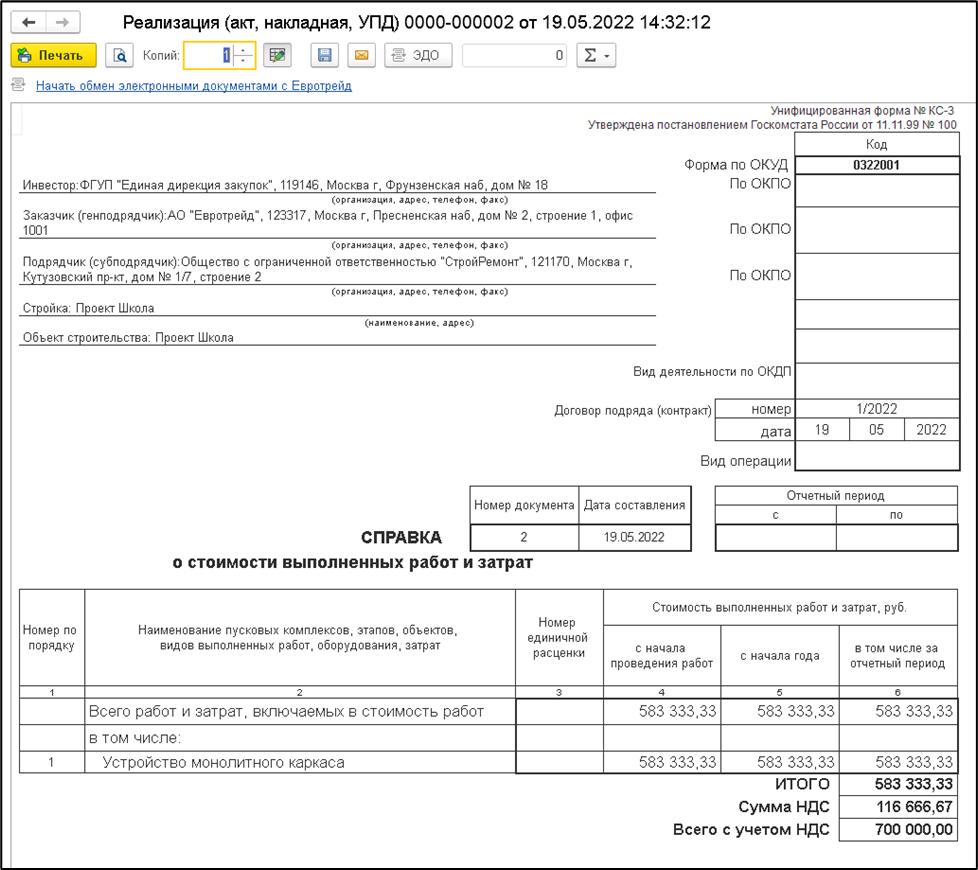Click the Печать button
The width and height of the screenshot is (978, 870).
pyautogui.click(x=53, y=56)
